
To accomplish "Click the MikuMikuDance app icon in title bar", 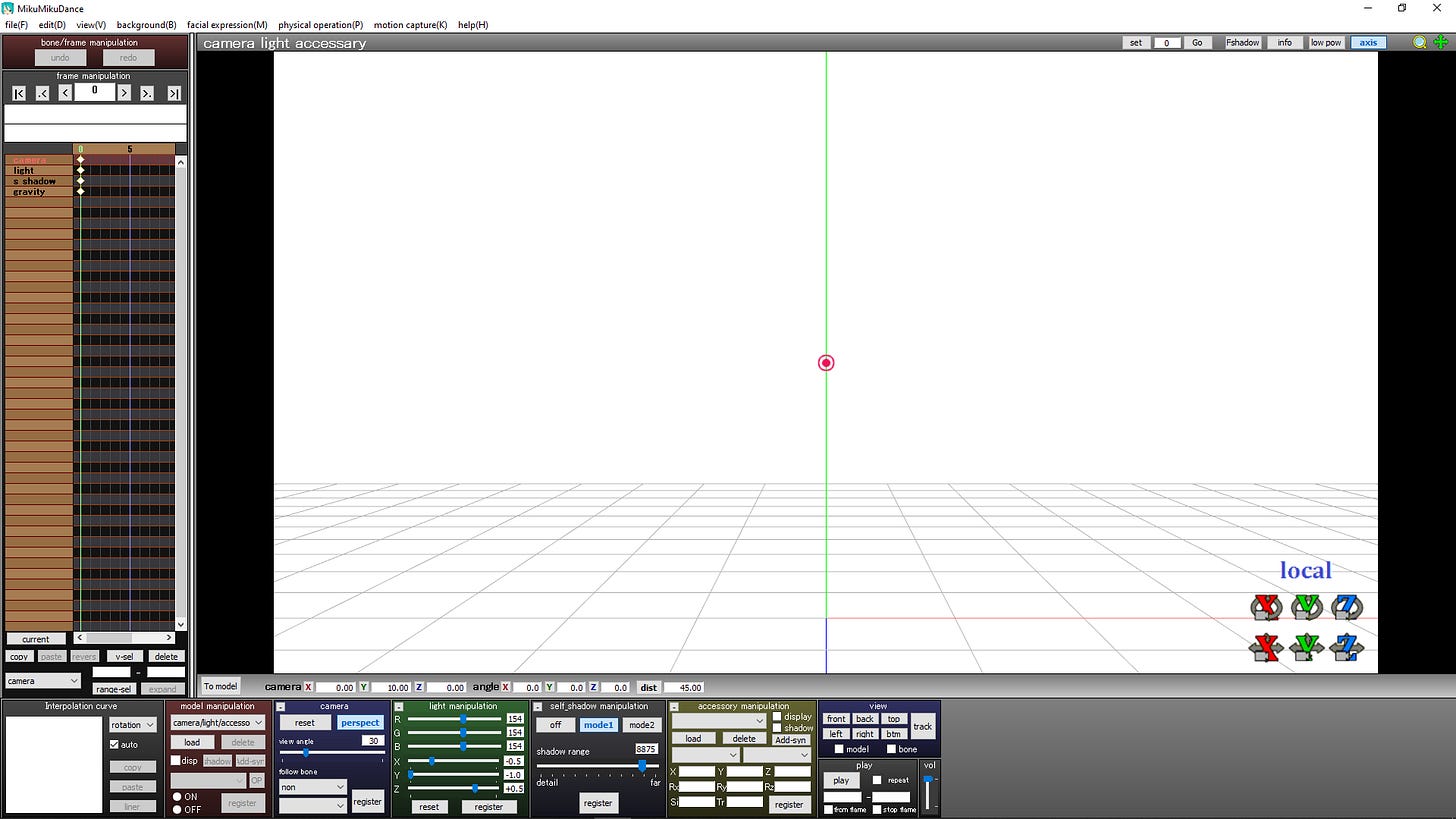I will coord(9,8).
